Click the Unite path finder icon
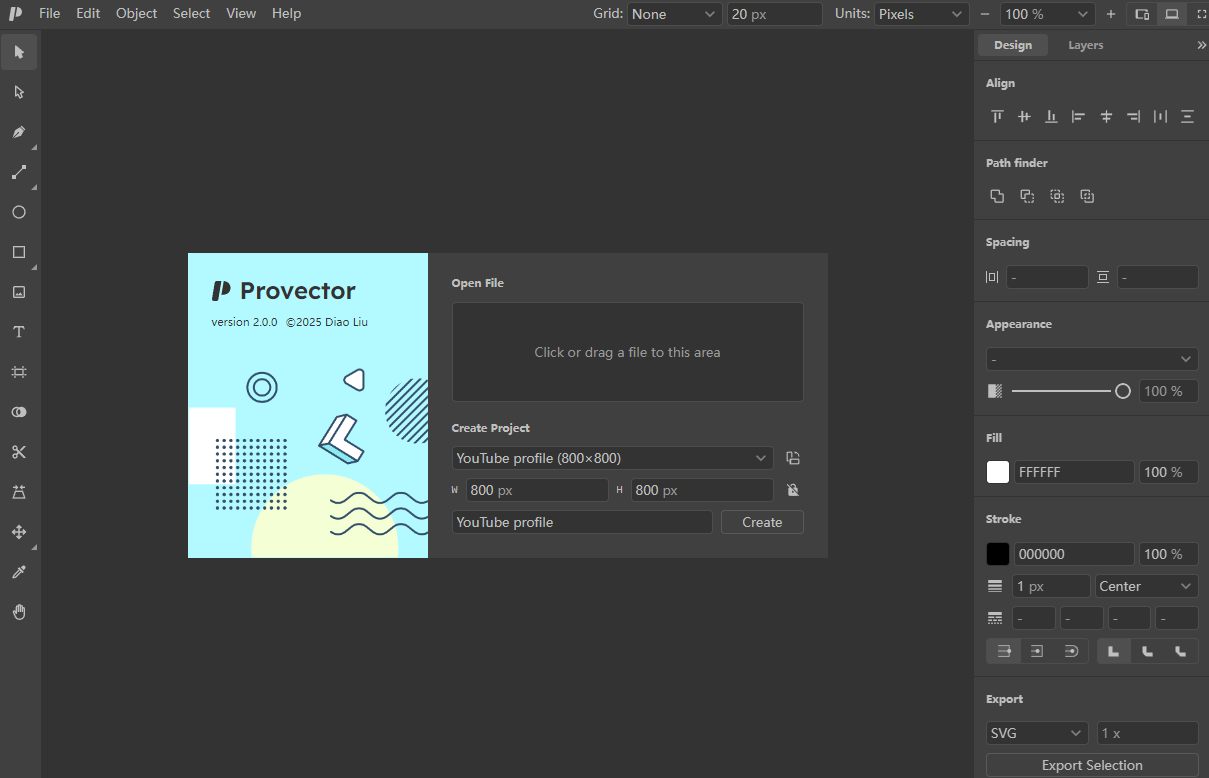 click(997, 196)
